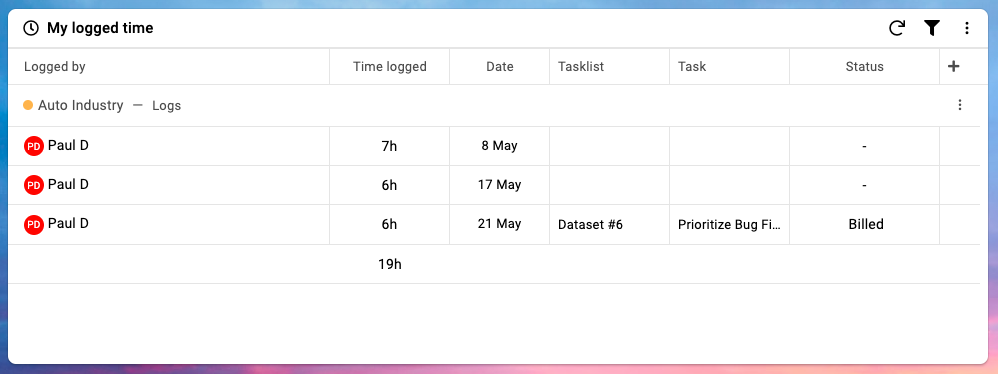The width and height of the screenshot is (998, 374).
Task: Sort by the Status column header
Action: [864, 66]
